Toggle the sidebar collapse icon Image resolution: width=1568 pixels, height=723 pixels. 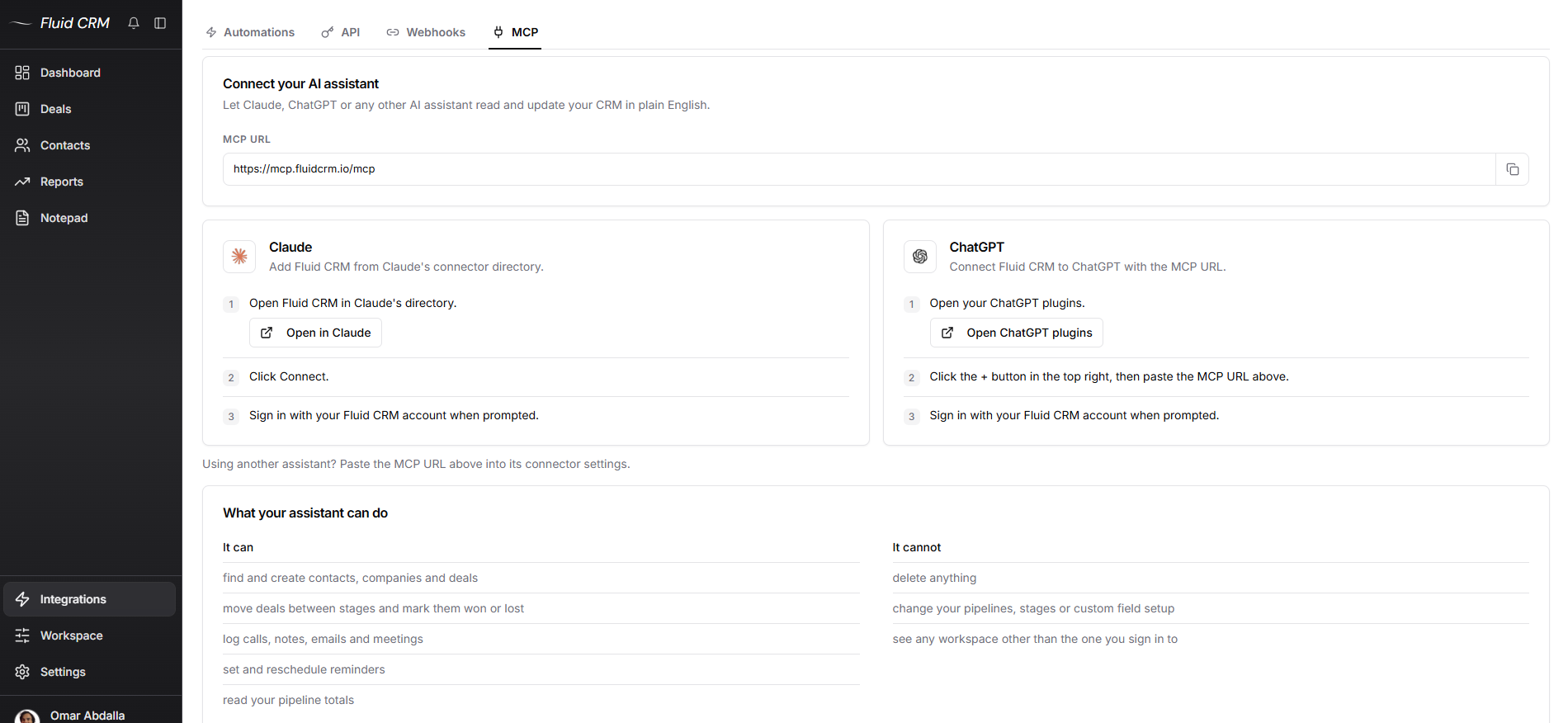(160, 23)
